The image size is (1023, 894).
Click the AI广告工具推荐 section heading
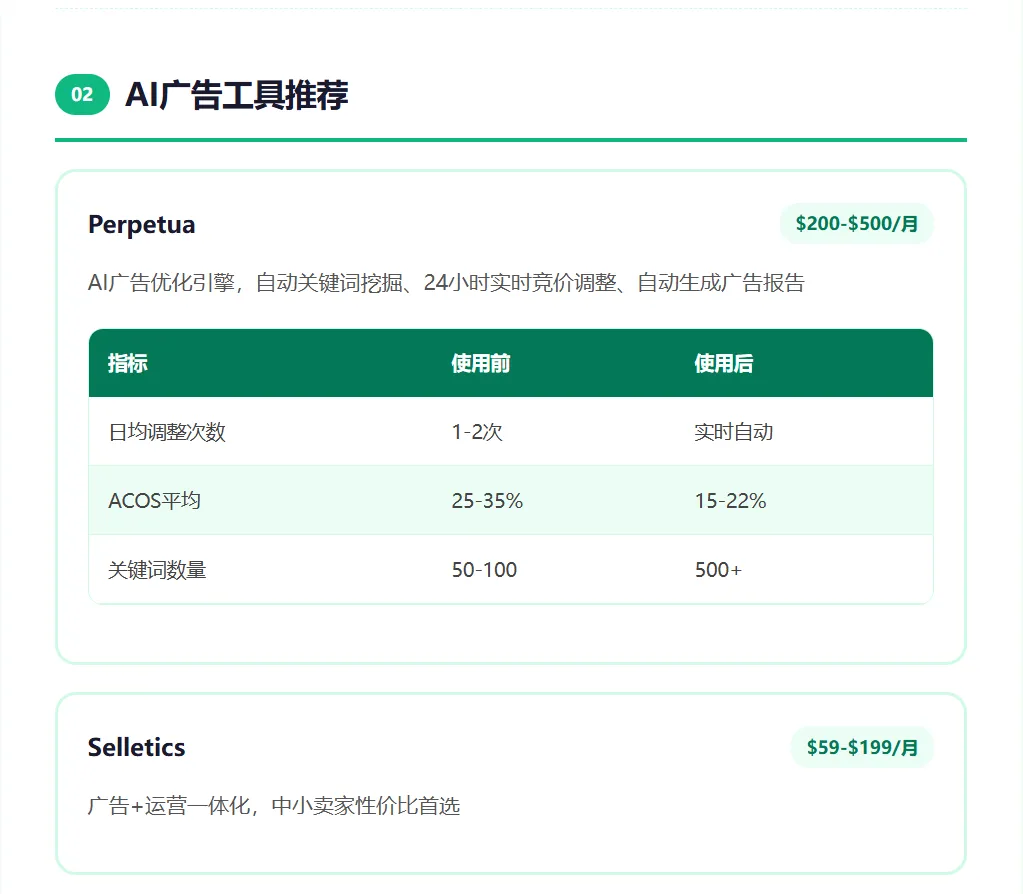[237, 95]
